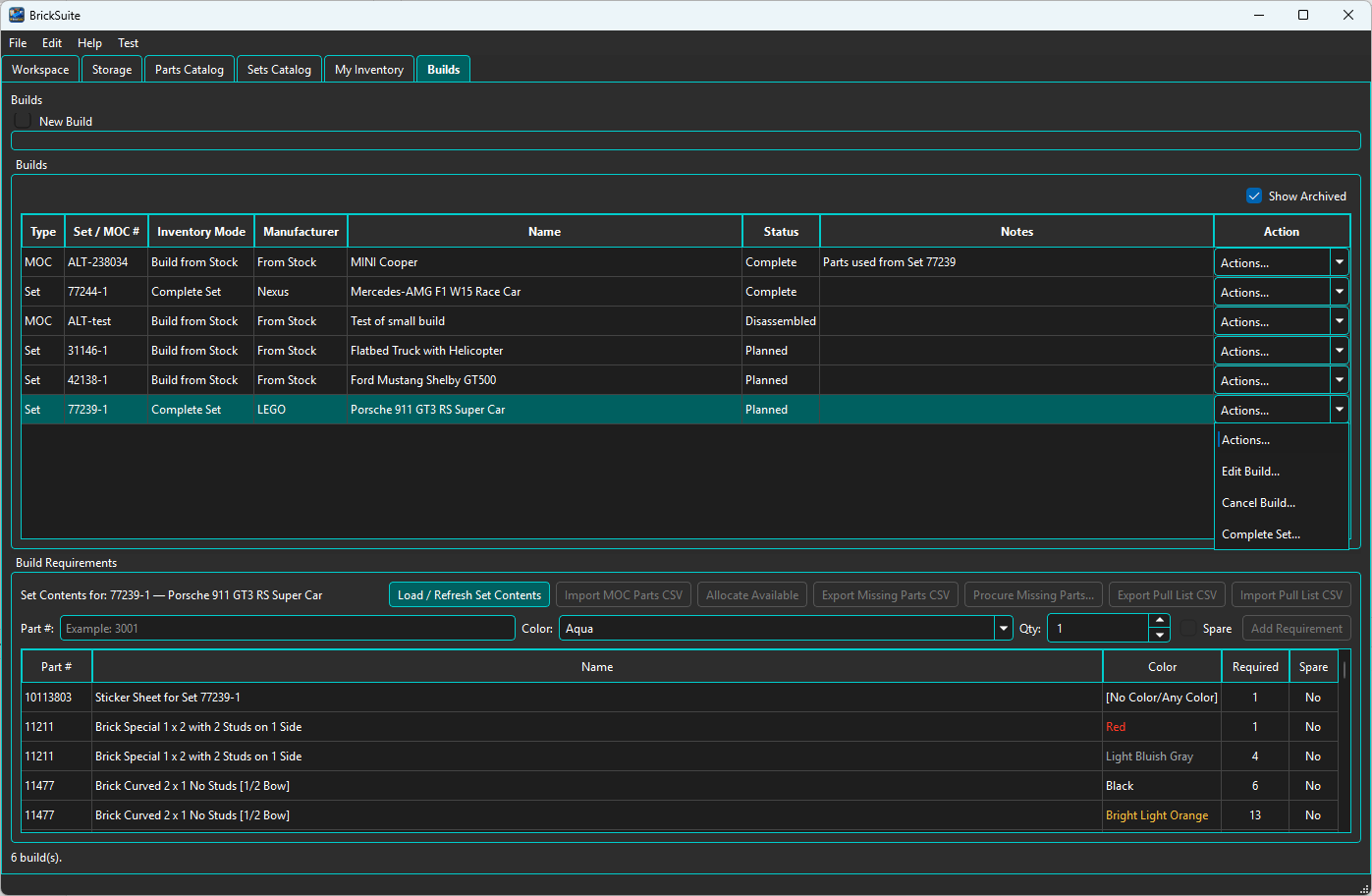Sort requirements by Part # header
The width and height of the screenshot is (1372, 896).
(x=57, y=667)
